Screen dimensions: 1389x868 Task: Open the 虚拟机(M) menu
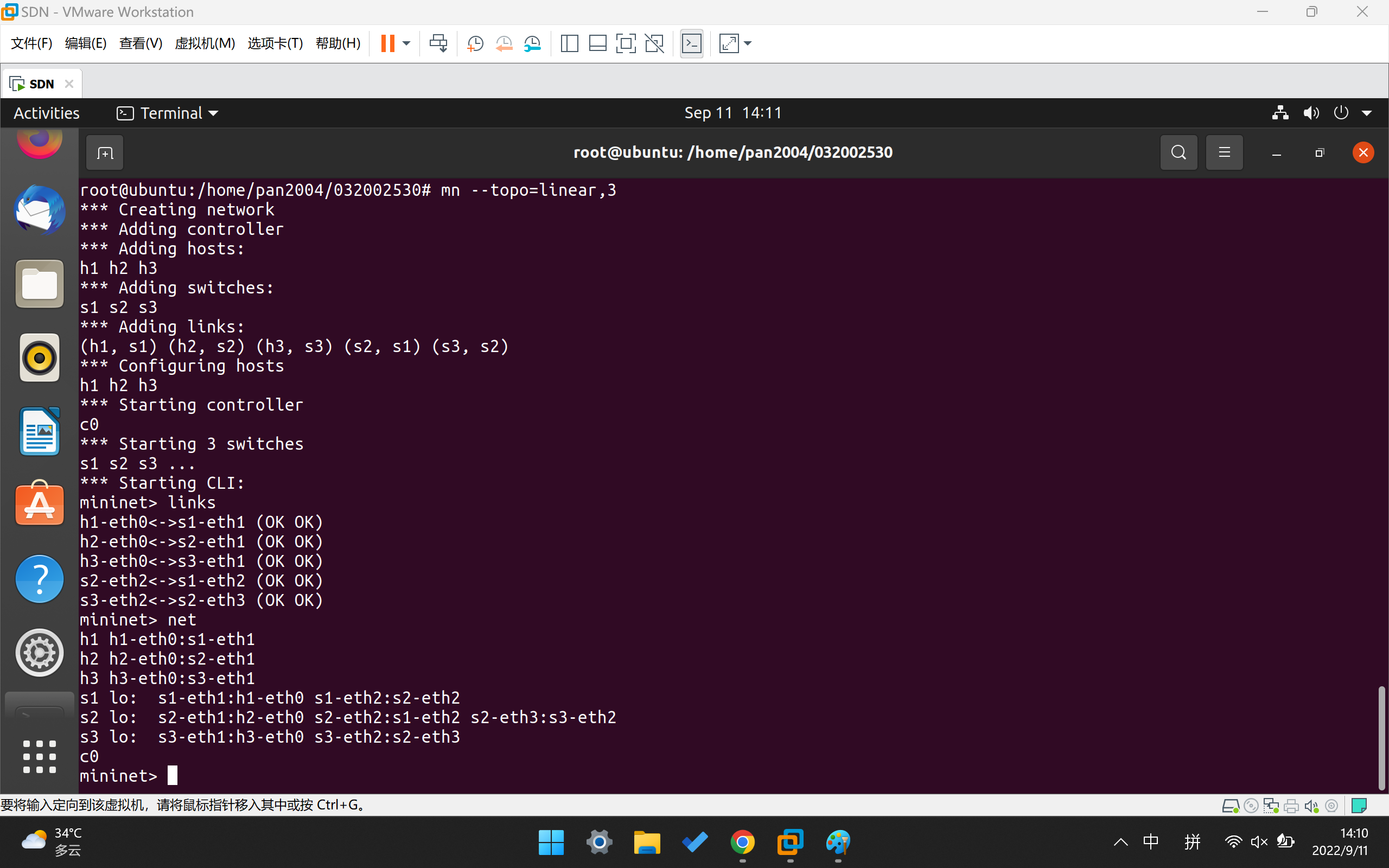[x=205, y=43]
